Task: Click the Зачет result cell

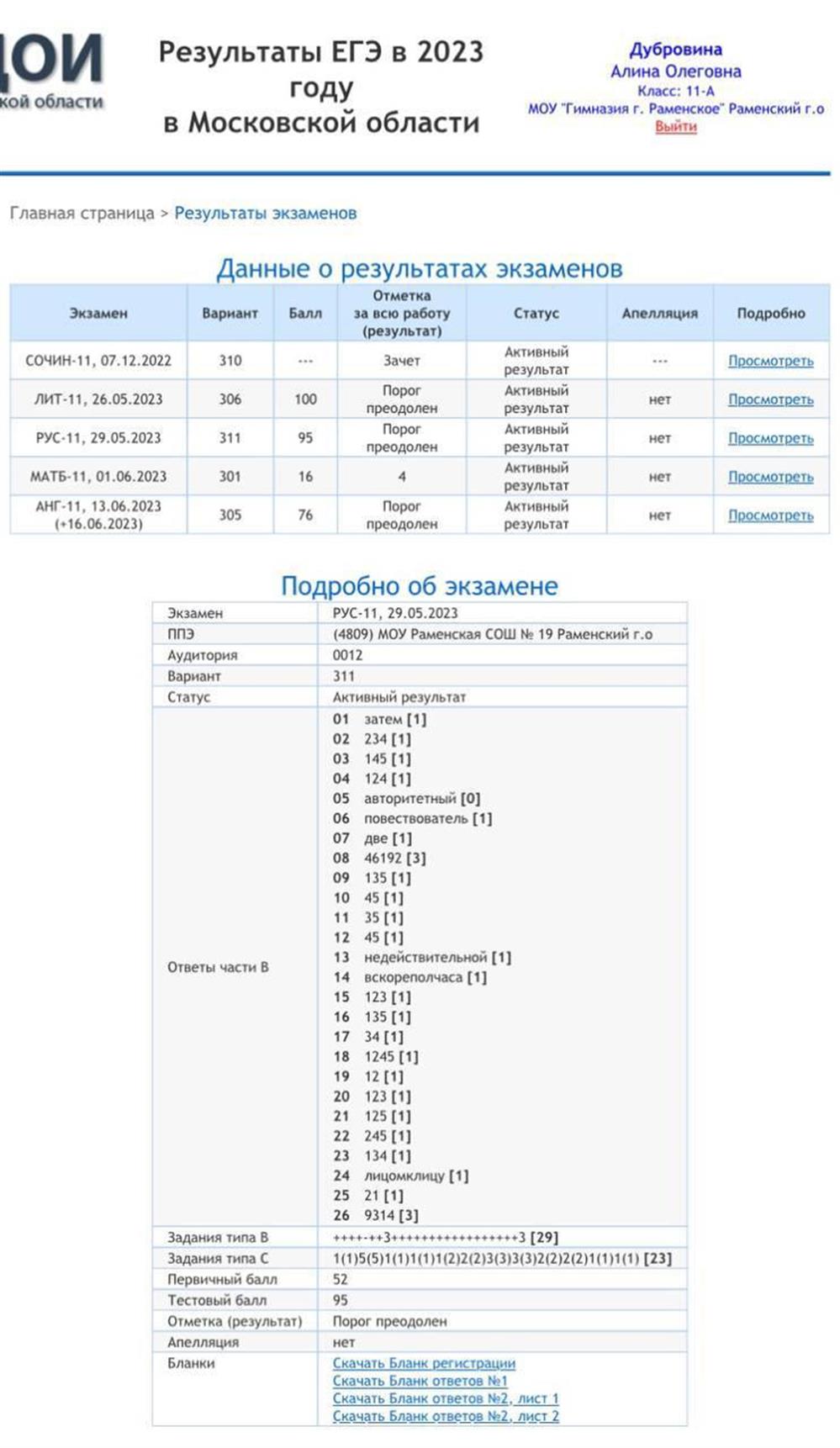Action: coord(402,361)
